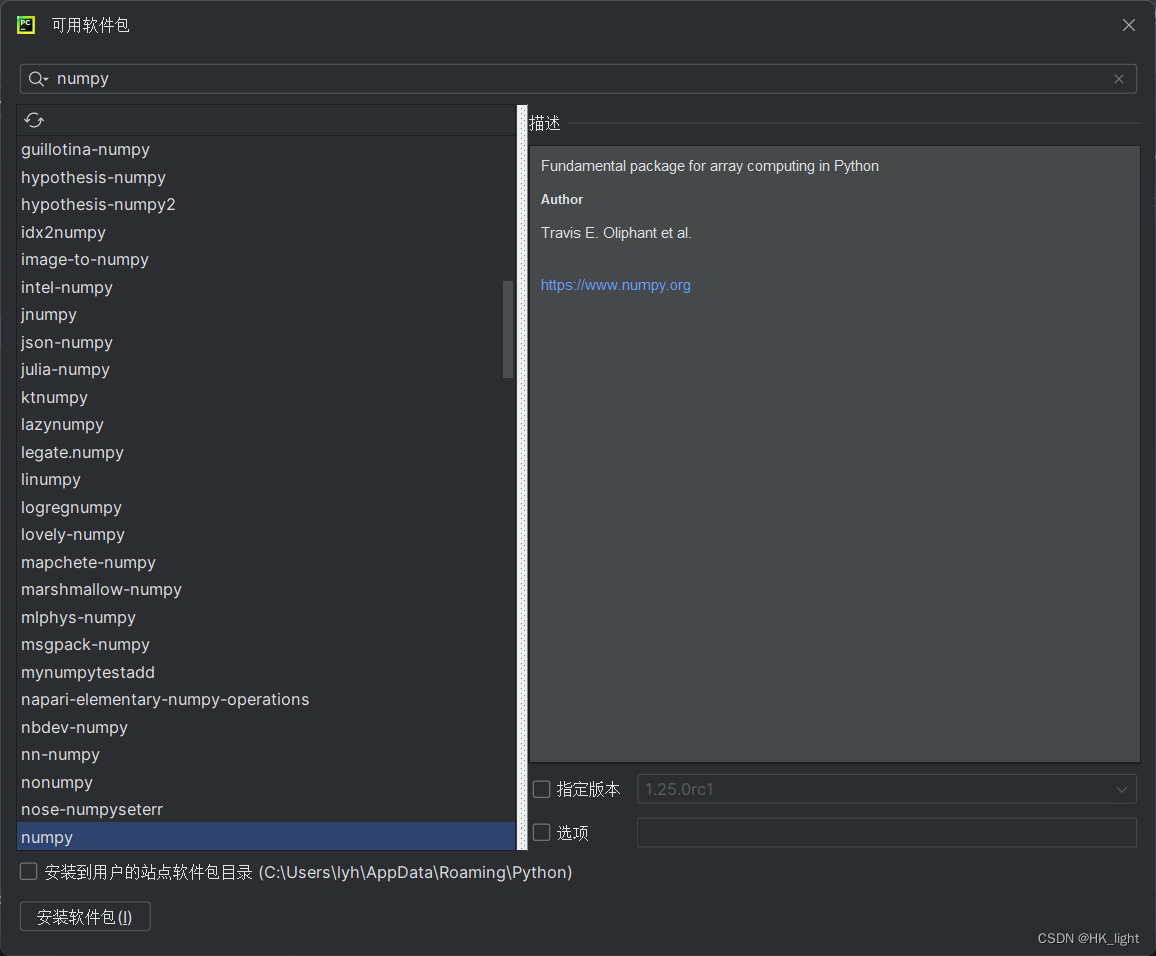Click the Fundamental package description text
The image size is (1156, 956).
[710, 166]
